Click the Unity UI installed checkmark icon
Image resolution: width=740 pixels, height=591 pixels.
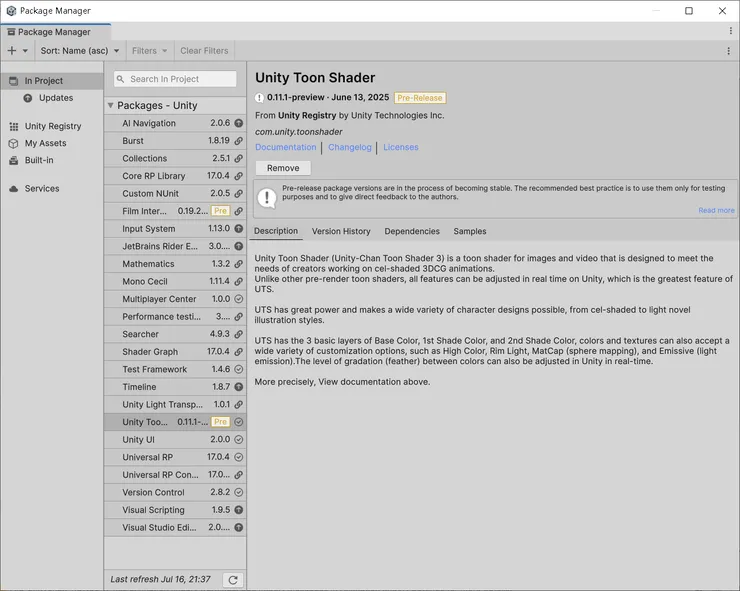(x=239, y=439)
